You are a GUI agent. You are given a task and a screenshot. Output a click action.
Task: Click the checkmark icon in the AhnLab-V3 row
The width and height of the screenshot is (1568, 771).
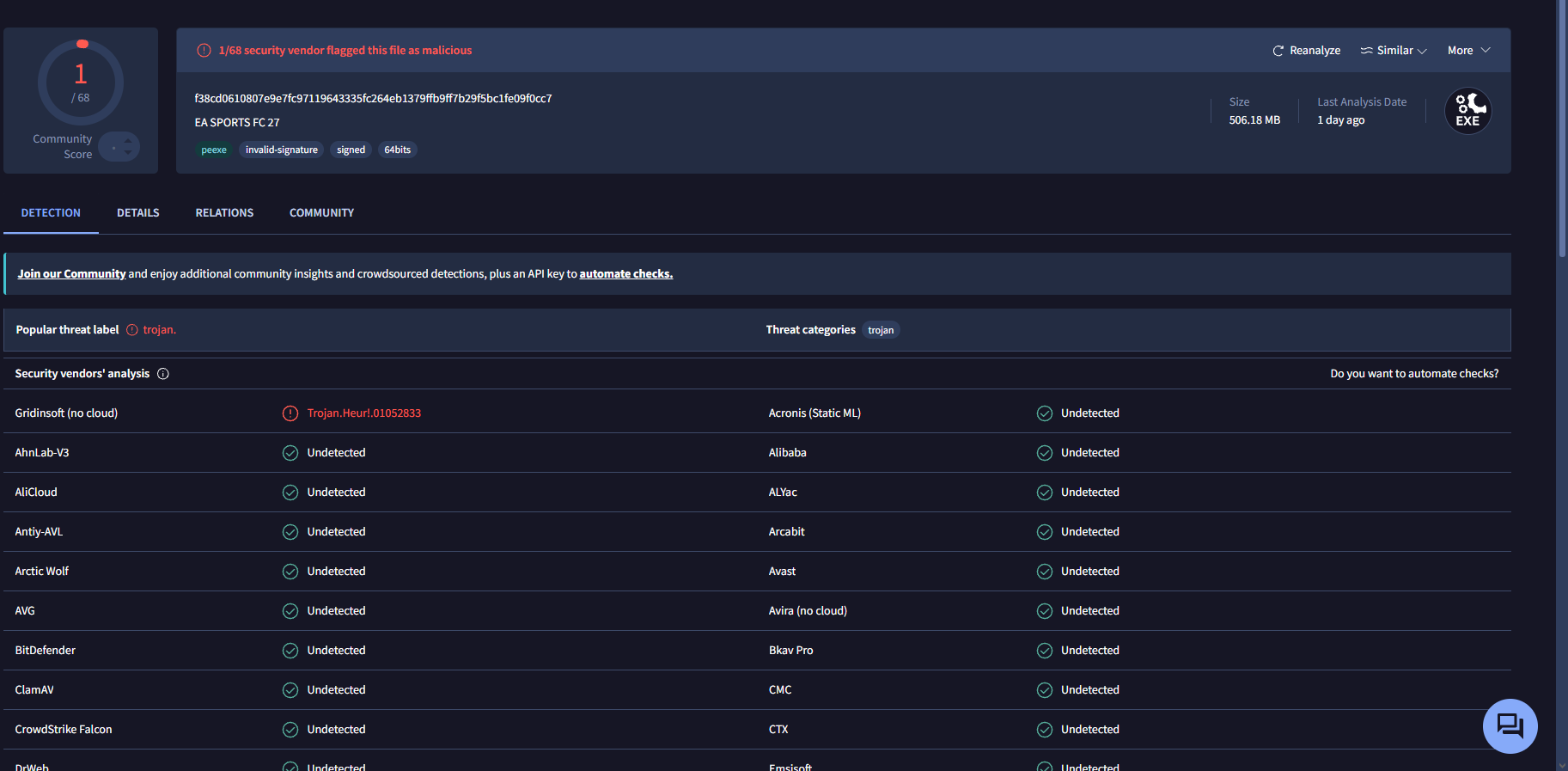tap(290, 453)
